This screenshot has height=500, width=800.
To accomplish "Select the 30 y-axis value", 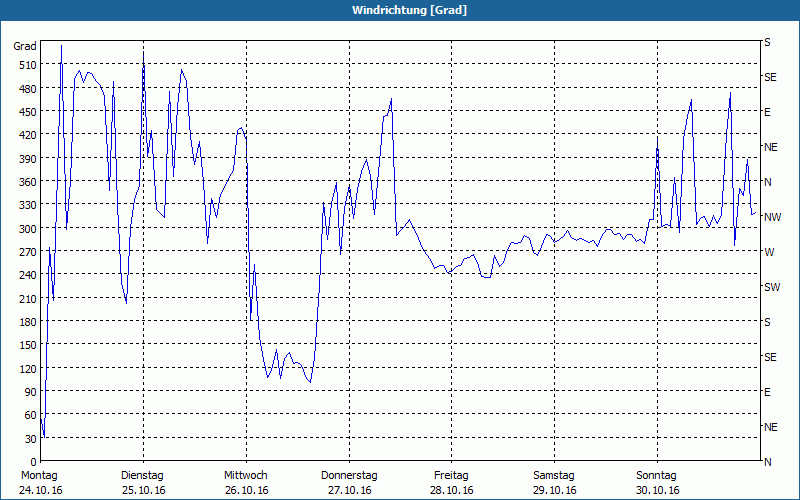I will (x=31, y=439).
